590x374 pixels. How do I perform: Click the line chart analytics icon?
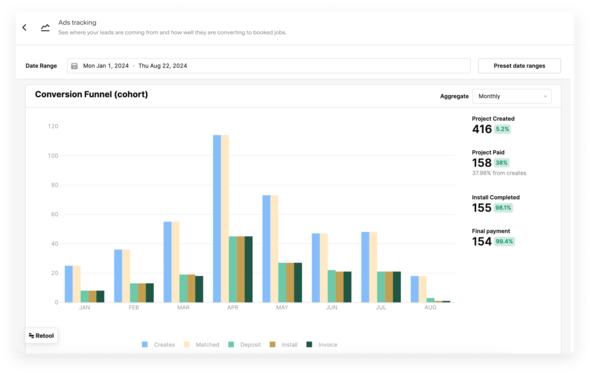tap(45, 27)
